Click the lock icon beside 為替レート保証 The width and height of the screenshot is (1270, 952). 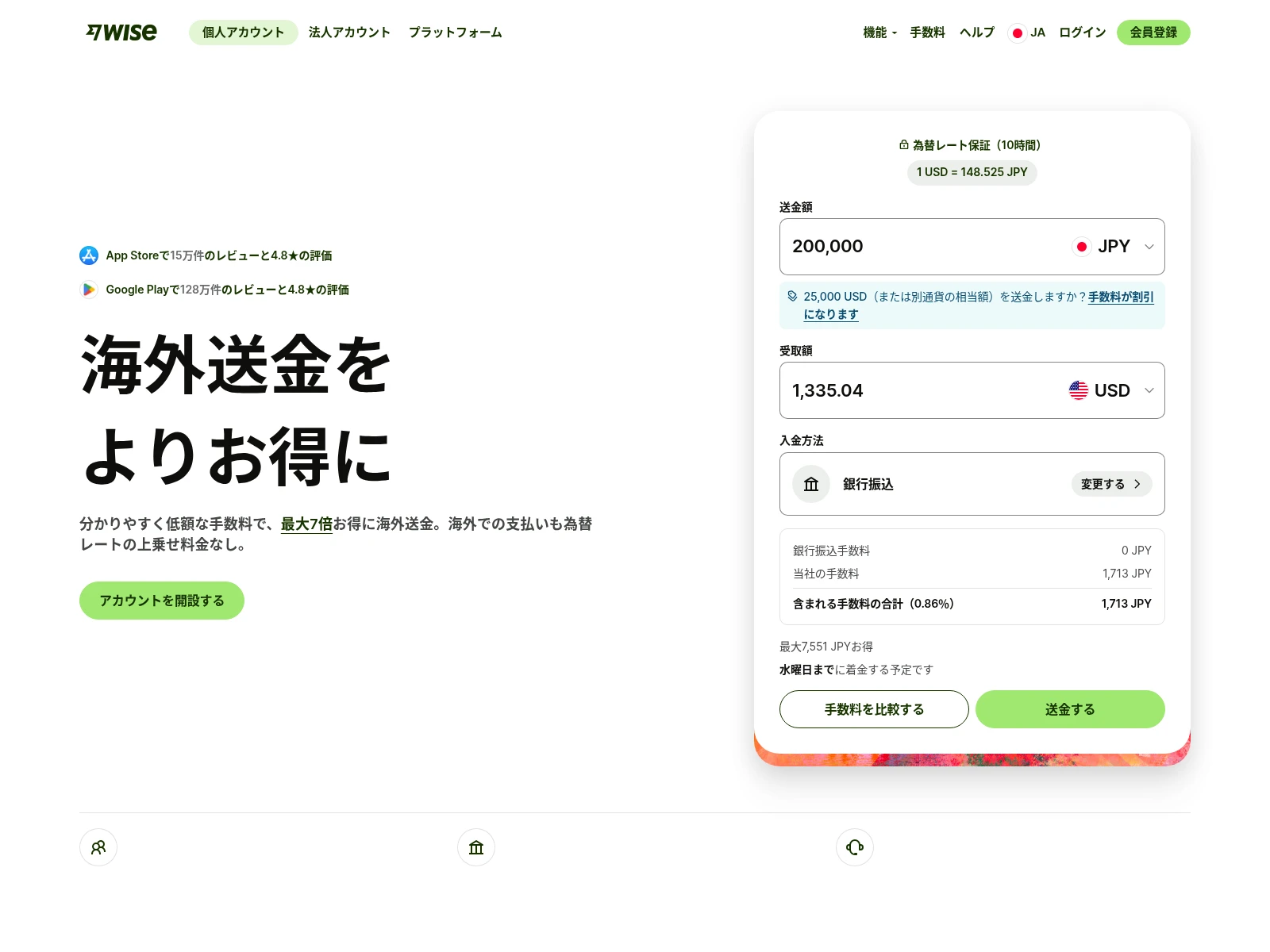pyautogui.click(x=902, y=144)
